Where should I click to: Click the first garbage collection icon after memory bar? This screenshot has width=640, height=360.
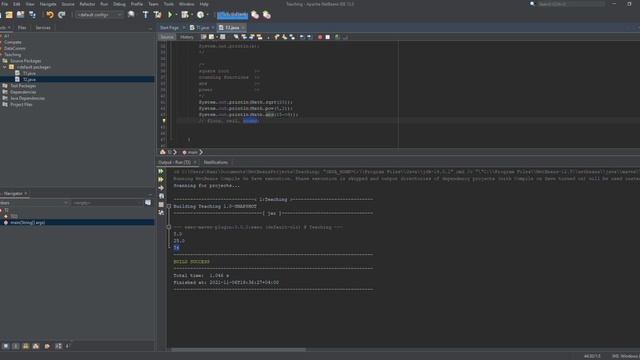pyautogui.click(x=255, y=15)
